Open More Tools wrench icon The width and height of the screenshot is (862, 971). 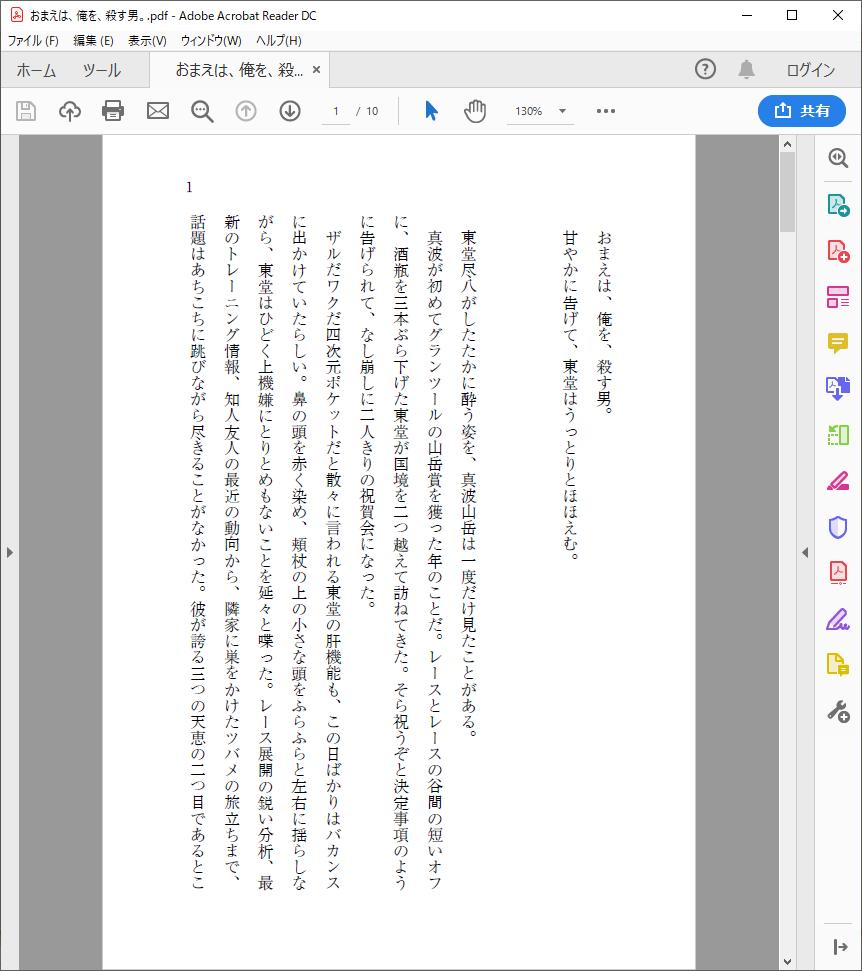point(838,712)
